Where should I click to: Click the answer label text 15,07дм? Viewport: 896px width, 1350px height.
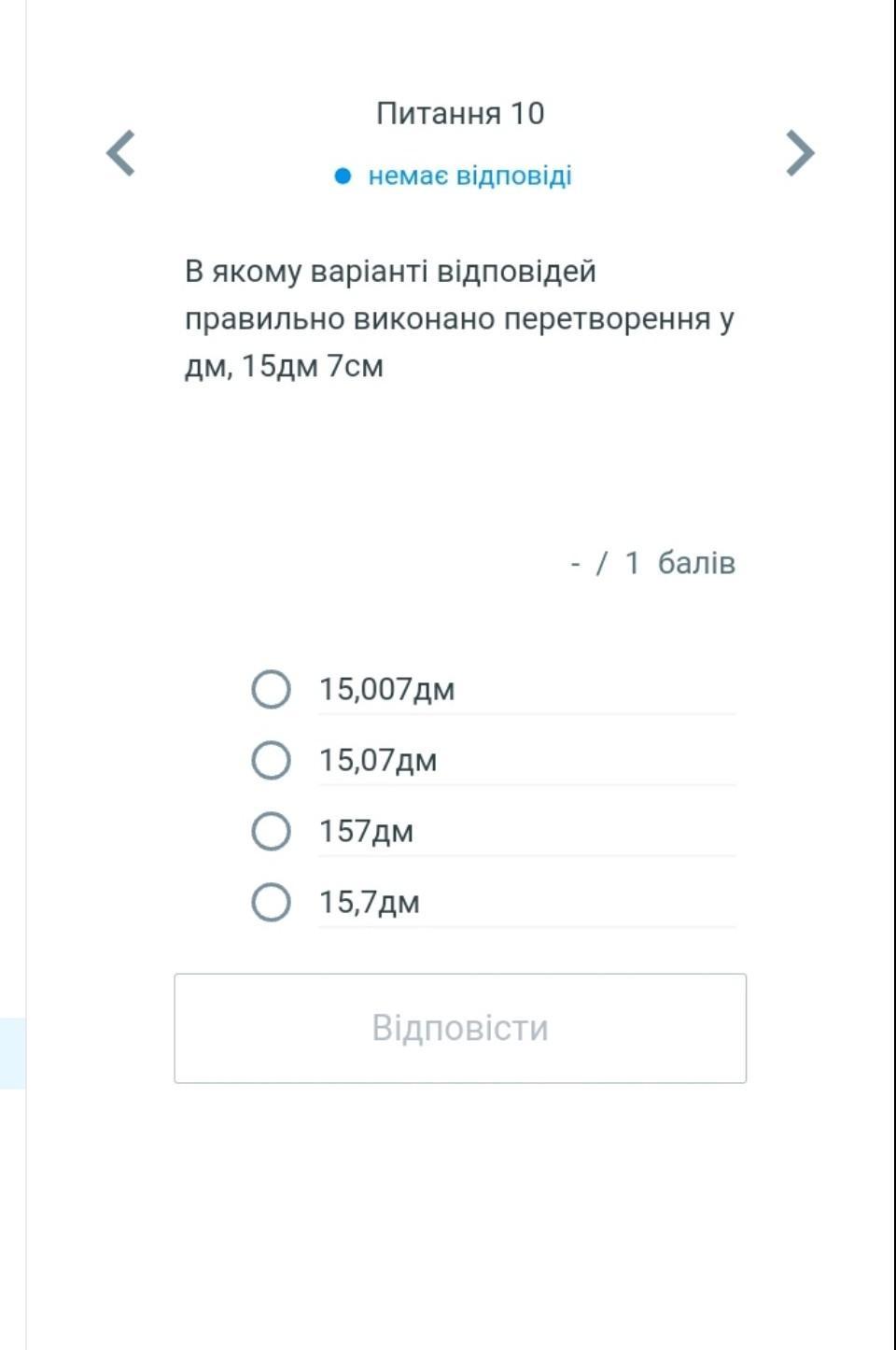[378, 760]
